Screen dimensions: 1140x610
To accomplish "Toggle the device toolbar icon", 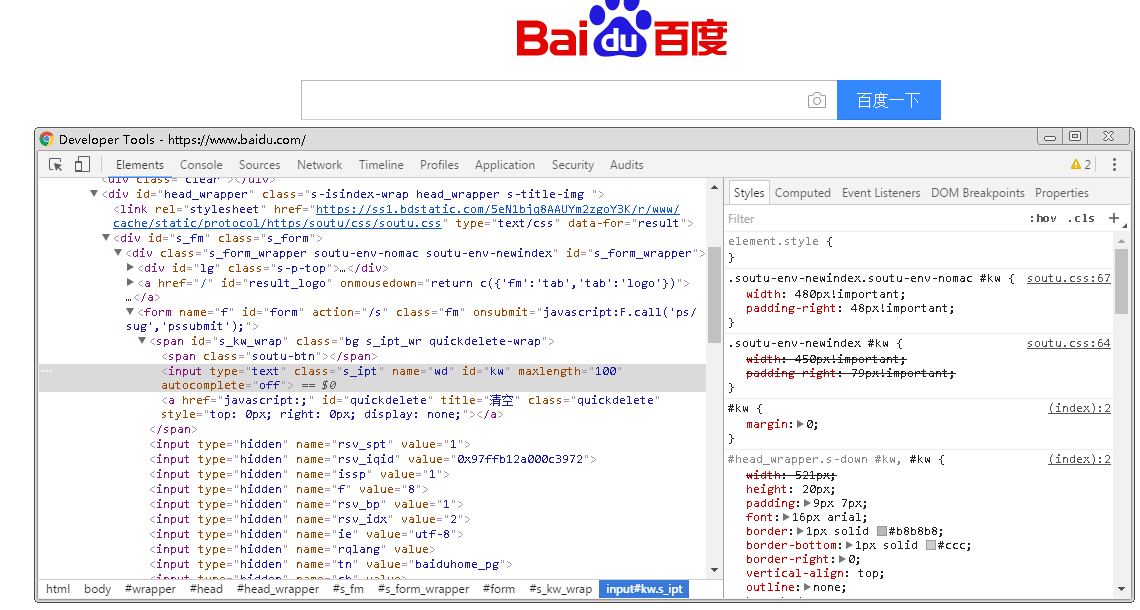I will click(x=82, y=164).
